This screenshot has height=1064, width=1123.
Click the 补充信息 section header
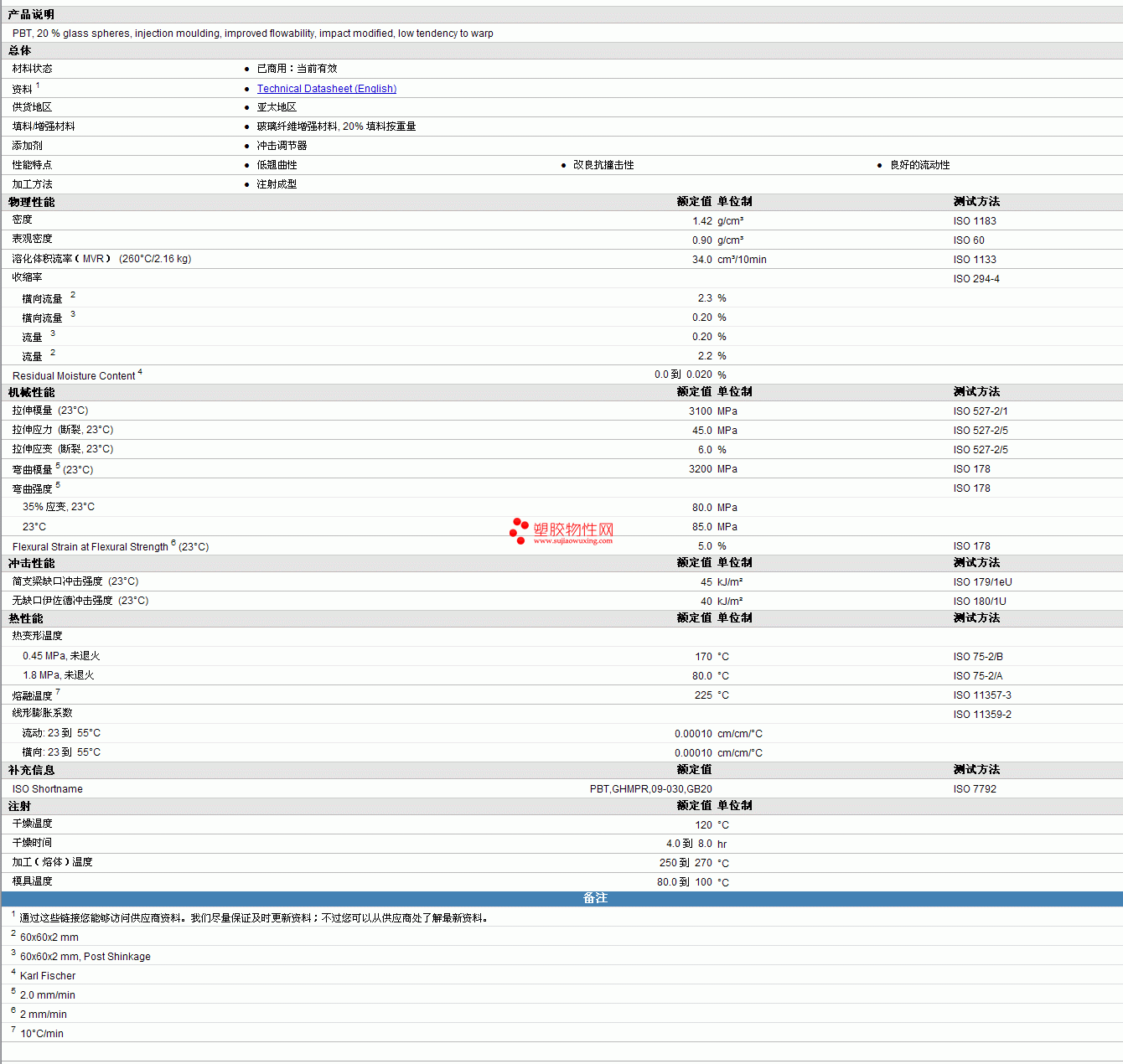31,770
